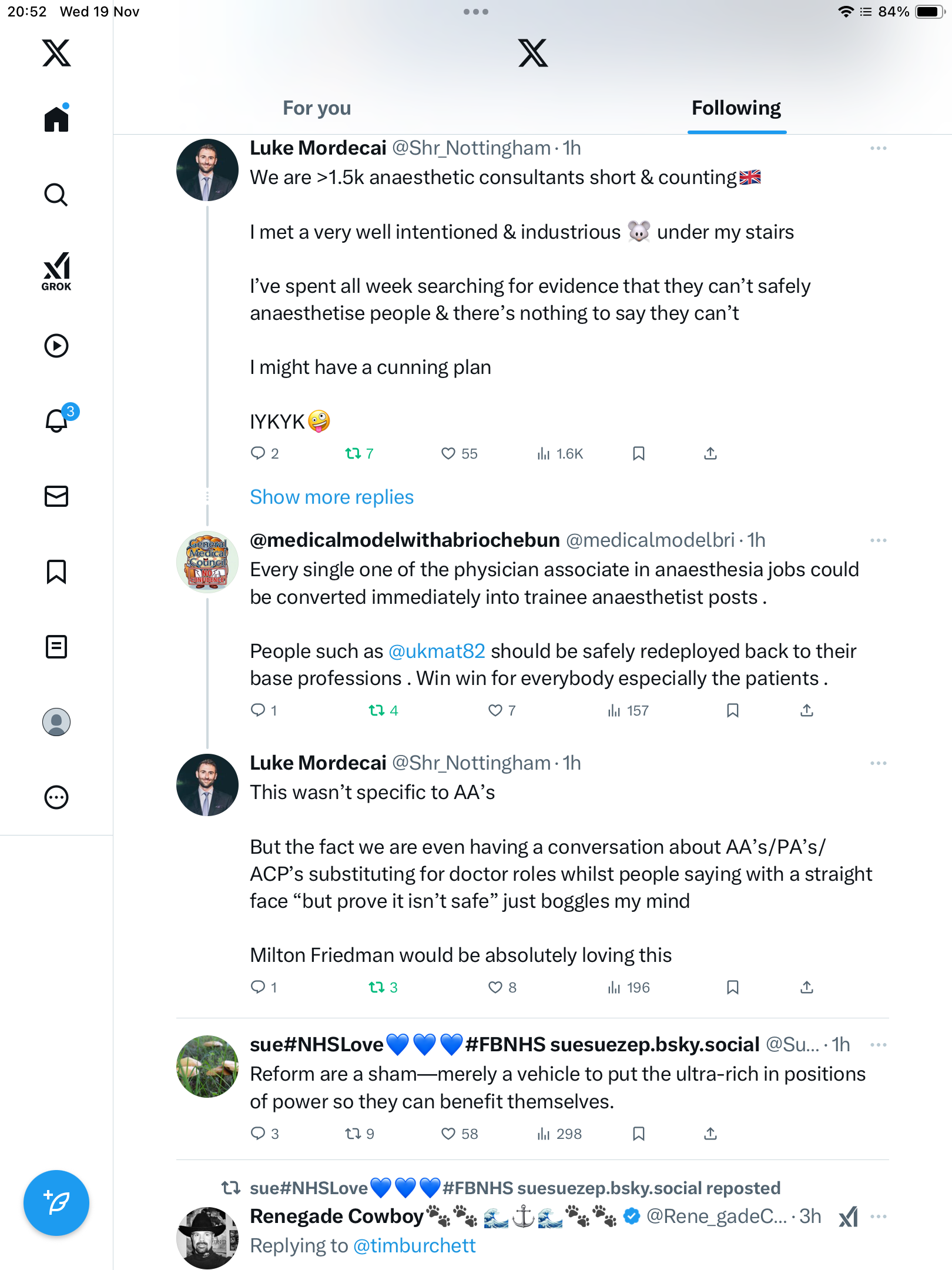
Task: Bookmark the Reform are a sham post
Action: (x=639, y=1134)
